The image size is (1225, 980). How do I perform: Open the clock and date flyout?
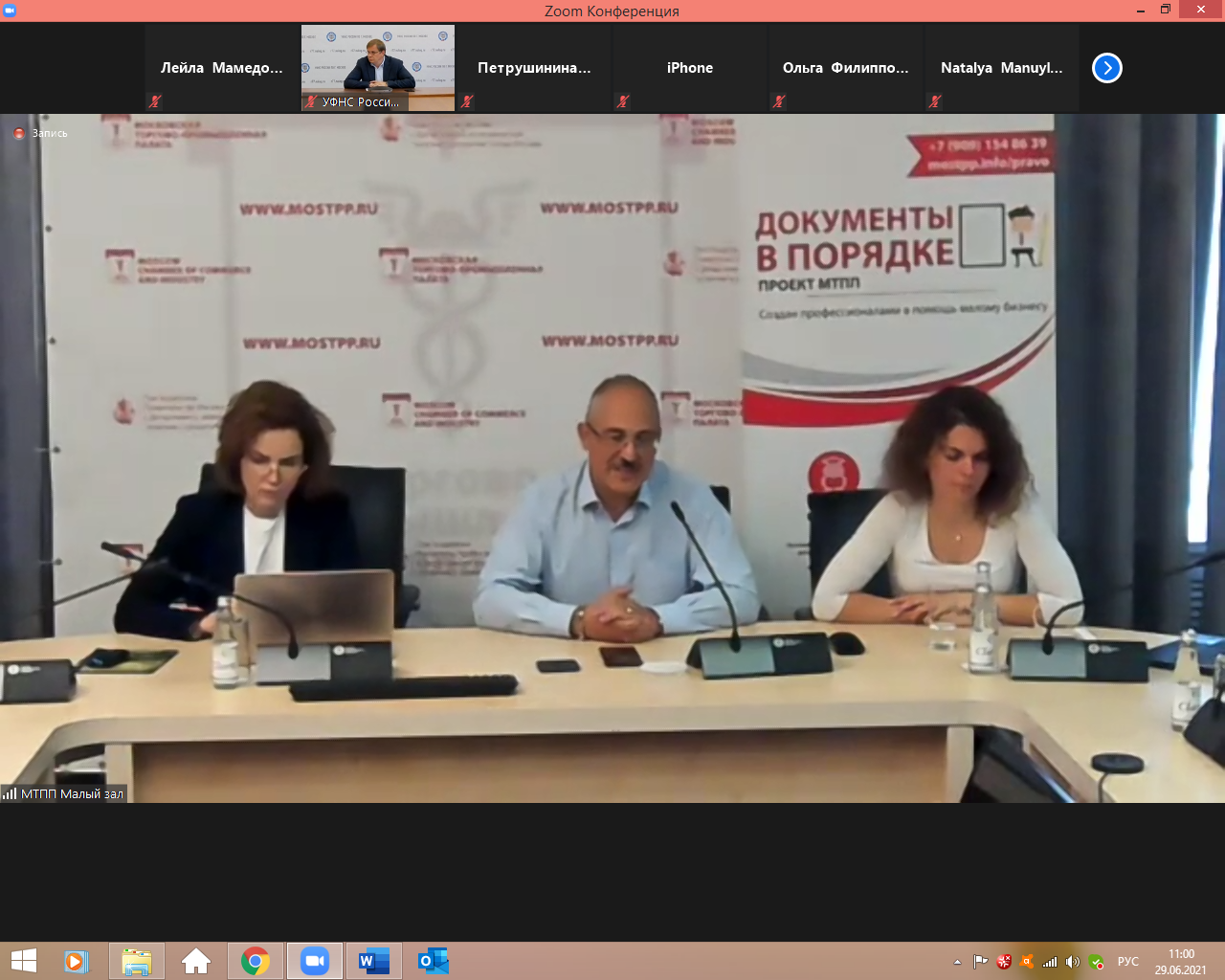click(1181, 962)
